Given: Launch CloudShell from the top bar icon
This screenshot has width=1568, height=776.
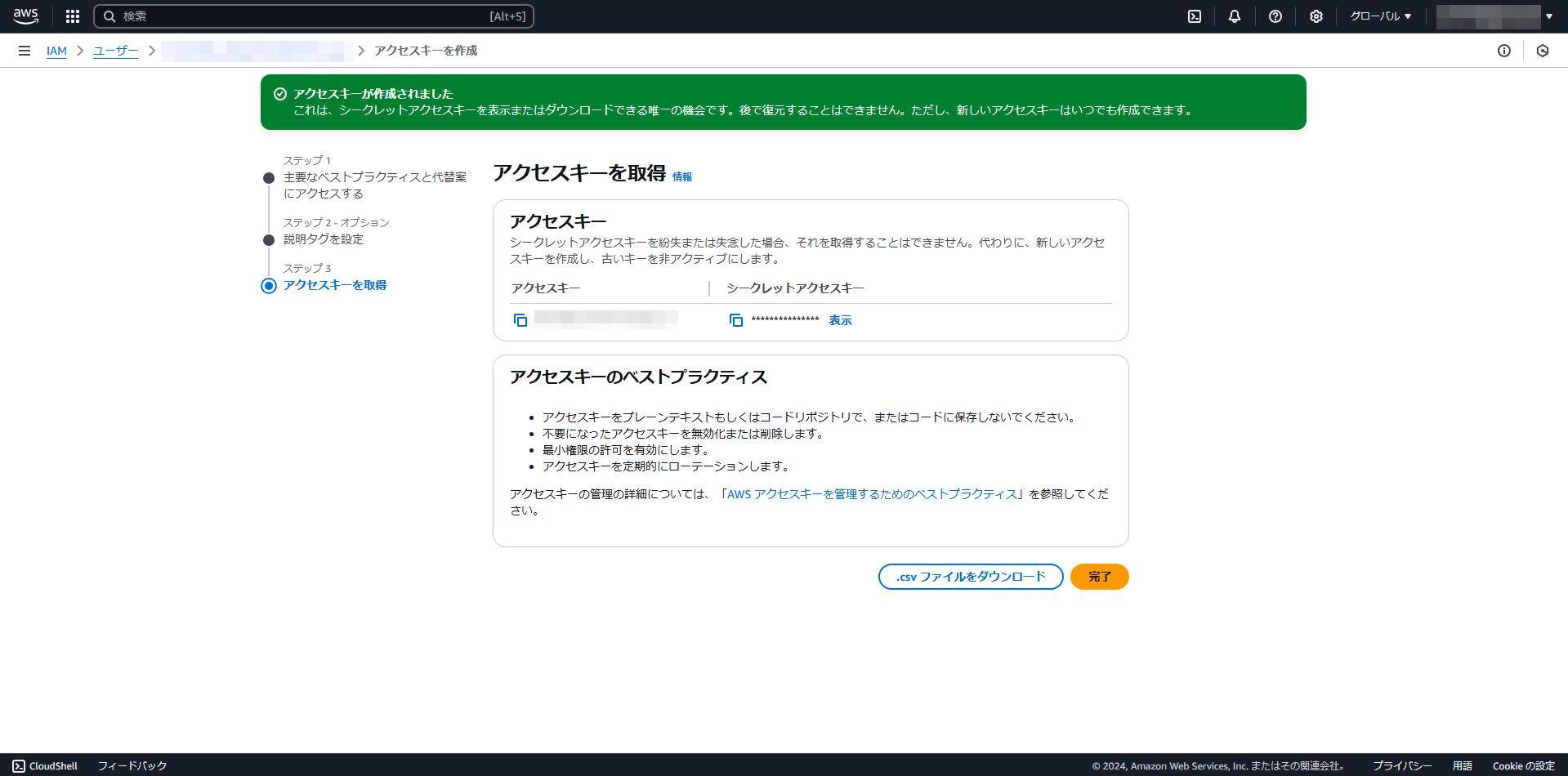Looking at the screenshot, I should pyautogui.click(x=1195, y=16).
